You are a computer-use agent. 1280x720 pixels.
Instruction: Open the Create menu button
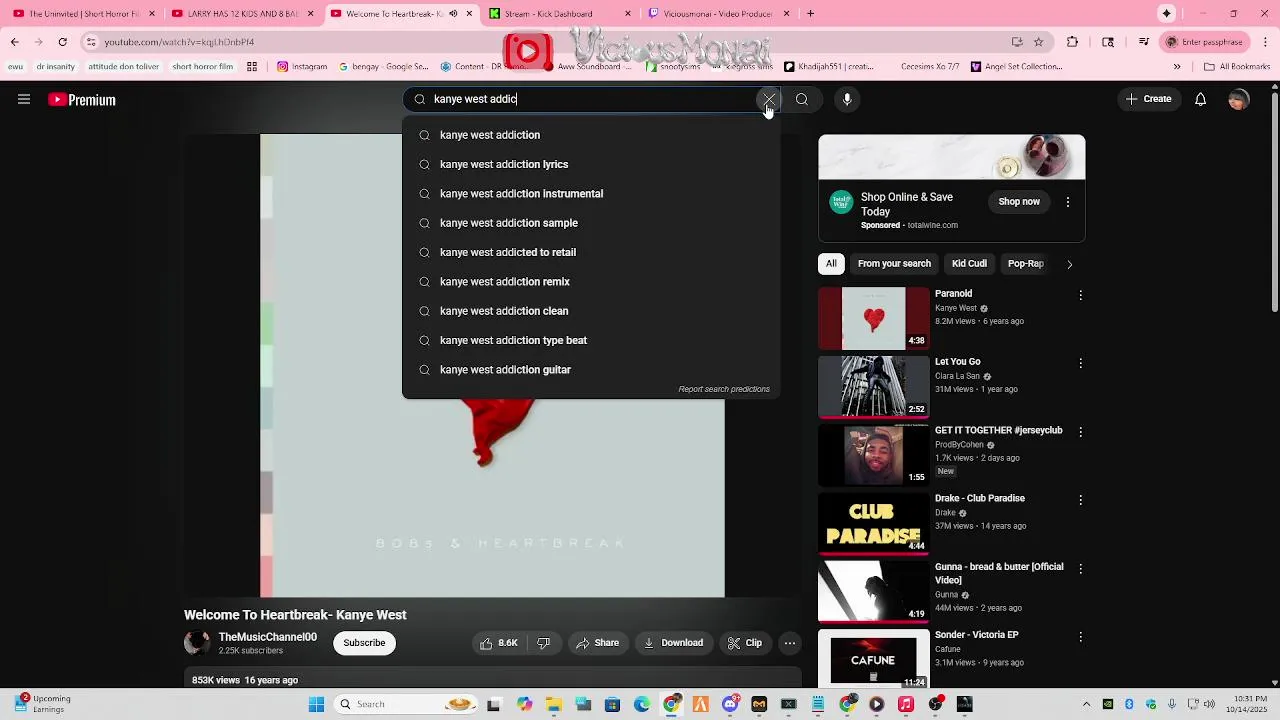(x=1148, y=99)
